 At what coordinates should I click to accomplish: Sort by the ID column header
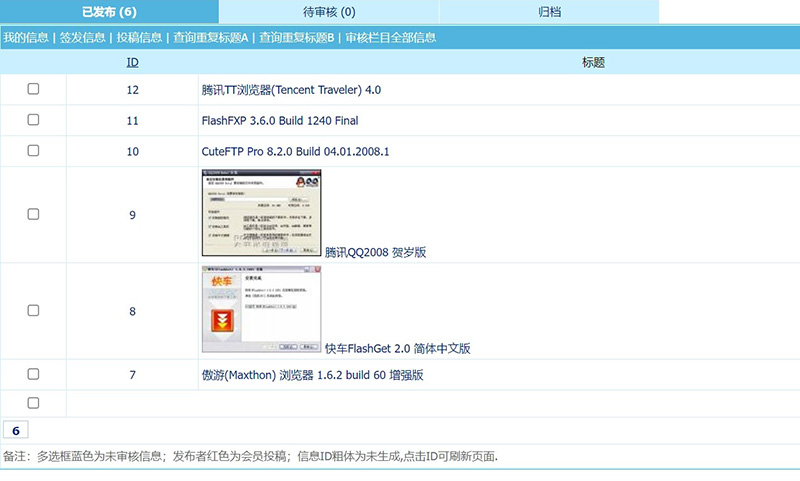tap(133, 62)
